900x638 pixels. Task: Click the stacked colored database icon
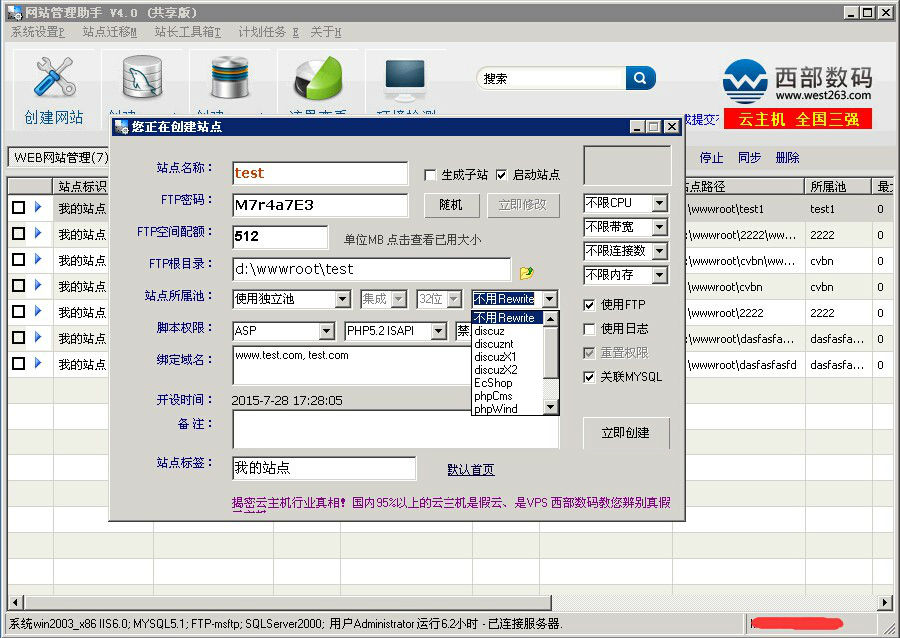(230, 76)
